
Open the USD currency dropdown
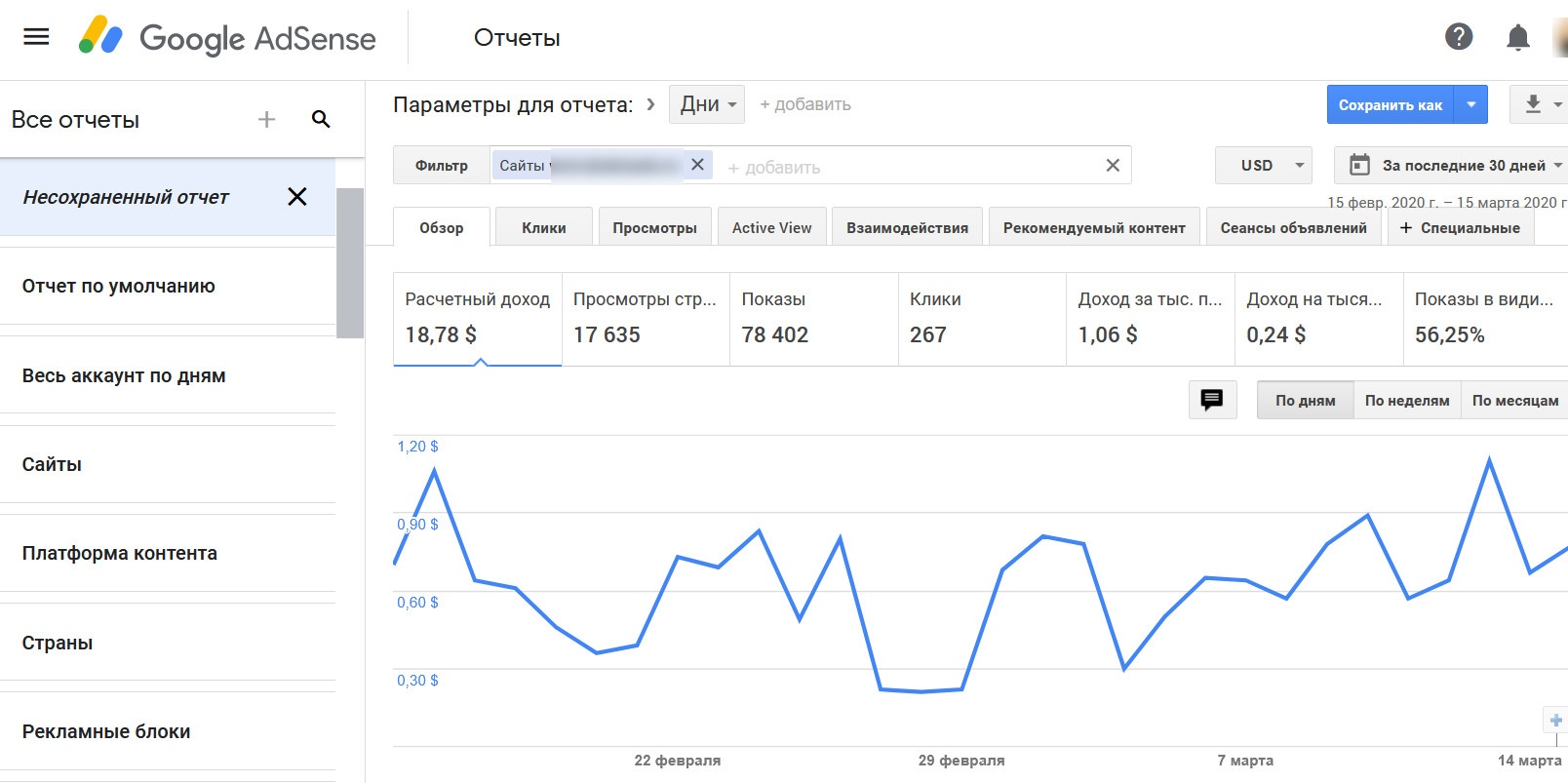coord(1263,166)
